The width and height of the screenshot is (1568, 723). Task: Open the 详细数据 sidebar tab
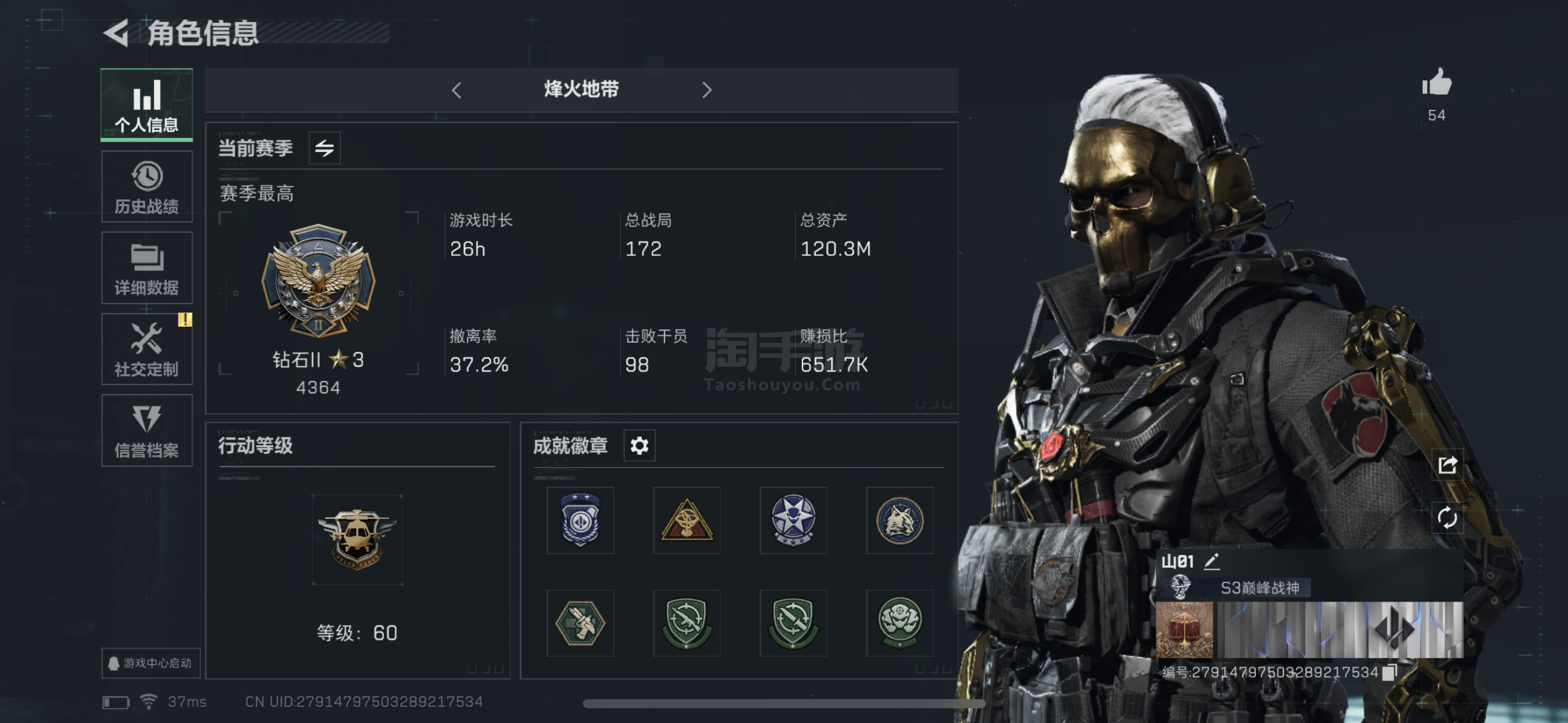(147, 268)
